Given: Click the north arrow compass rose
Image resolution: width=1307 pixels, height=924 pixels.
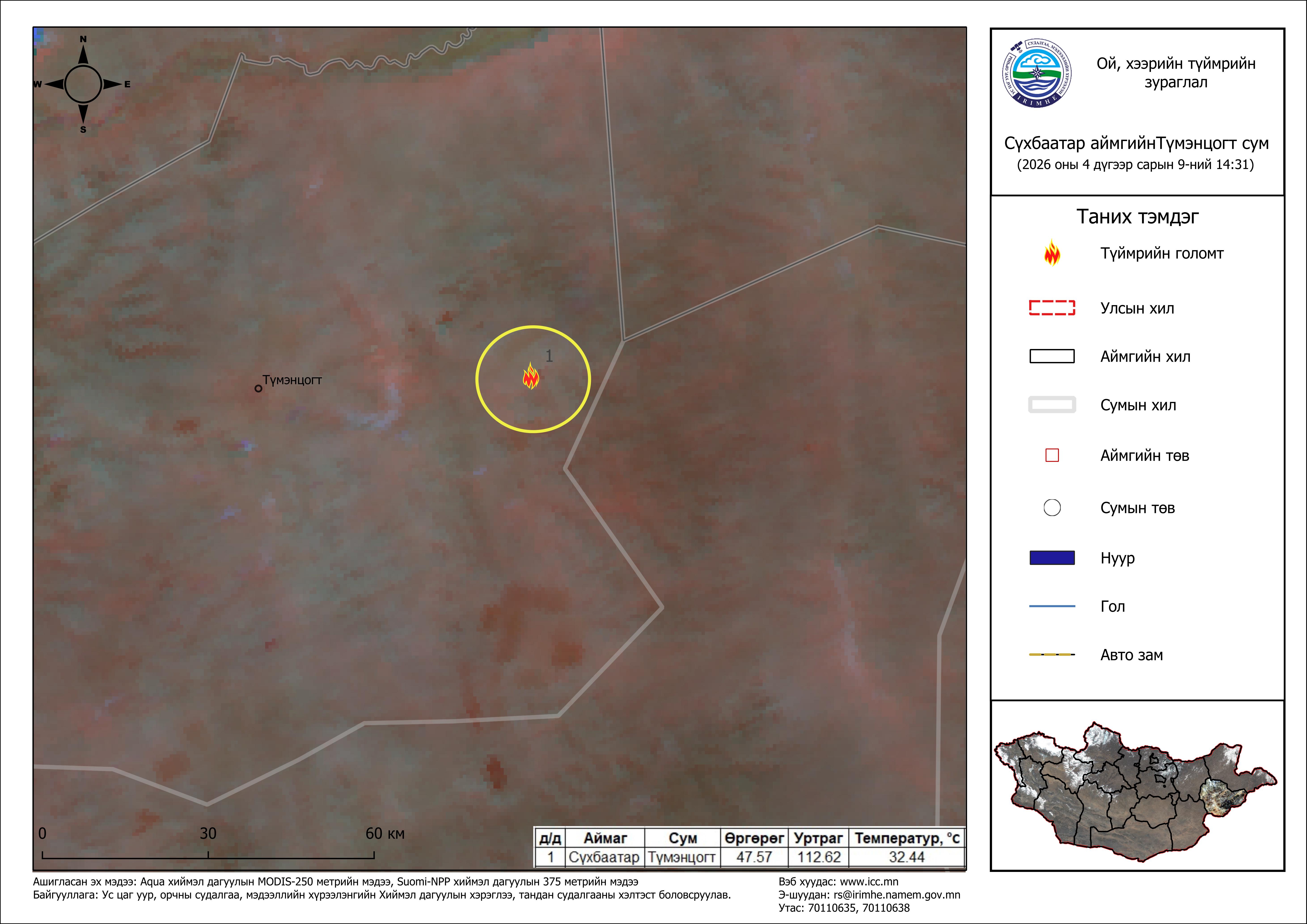Looking at the screenshot, I should [x=83, y=84].
